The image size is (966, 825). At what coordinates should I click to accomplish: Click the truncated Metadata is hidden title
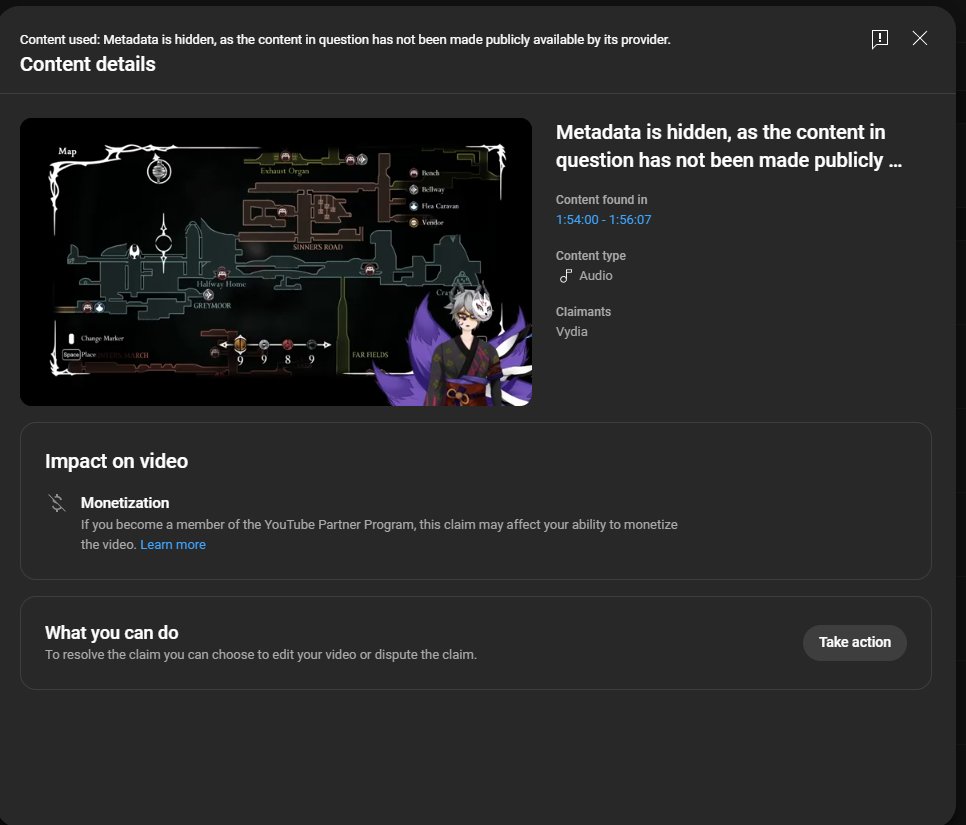click(x=729, y=146)
